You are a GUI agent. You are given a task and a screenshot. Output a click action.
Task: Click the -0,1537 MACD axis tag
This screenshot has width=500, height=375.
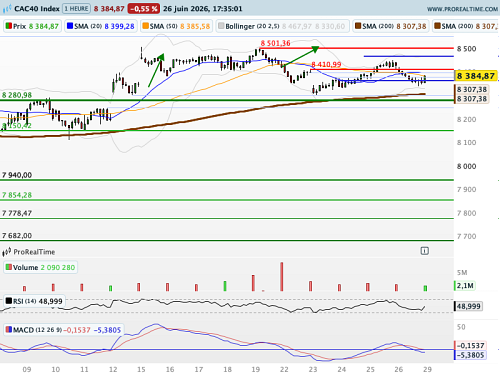tap(470, 346)
